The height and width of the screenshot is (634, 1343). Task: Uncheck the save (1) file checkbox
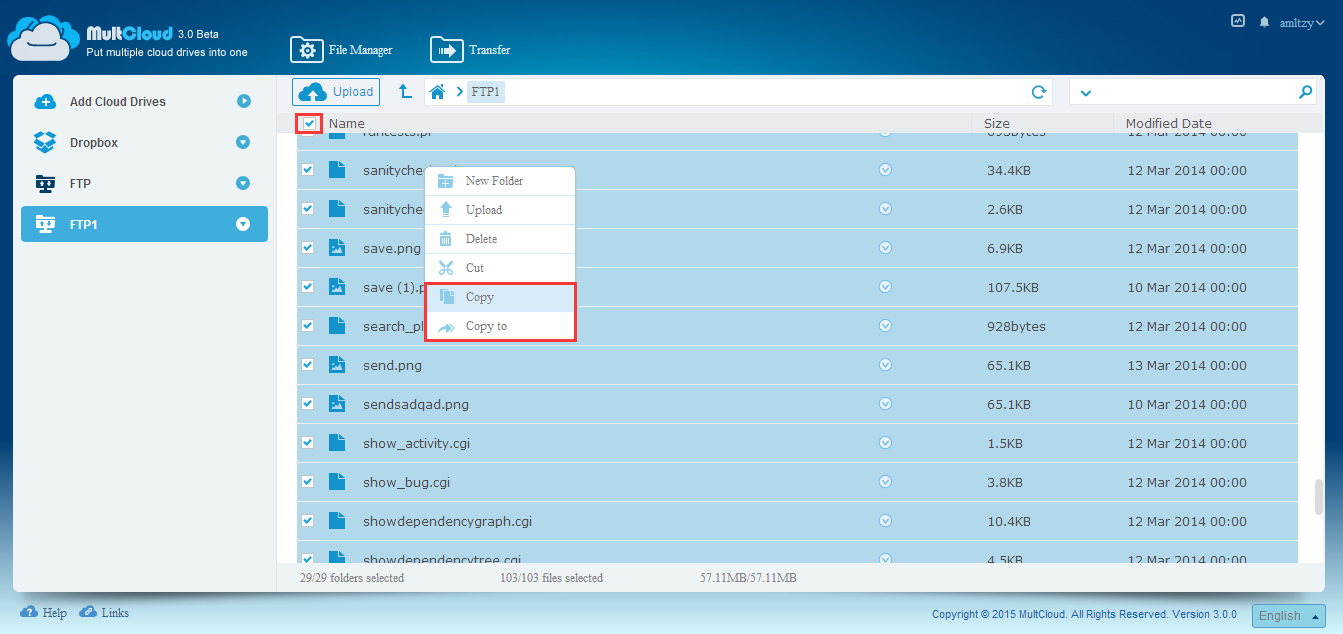pyautogui.click(x=307, y=287)
